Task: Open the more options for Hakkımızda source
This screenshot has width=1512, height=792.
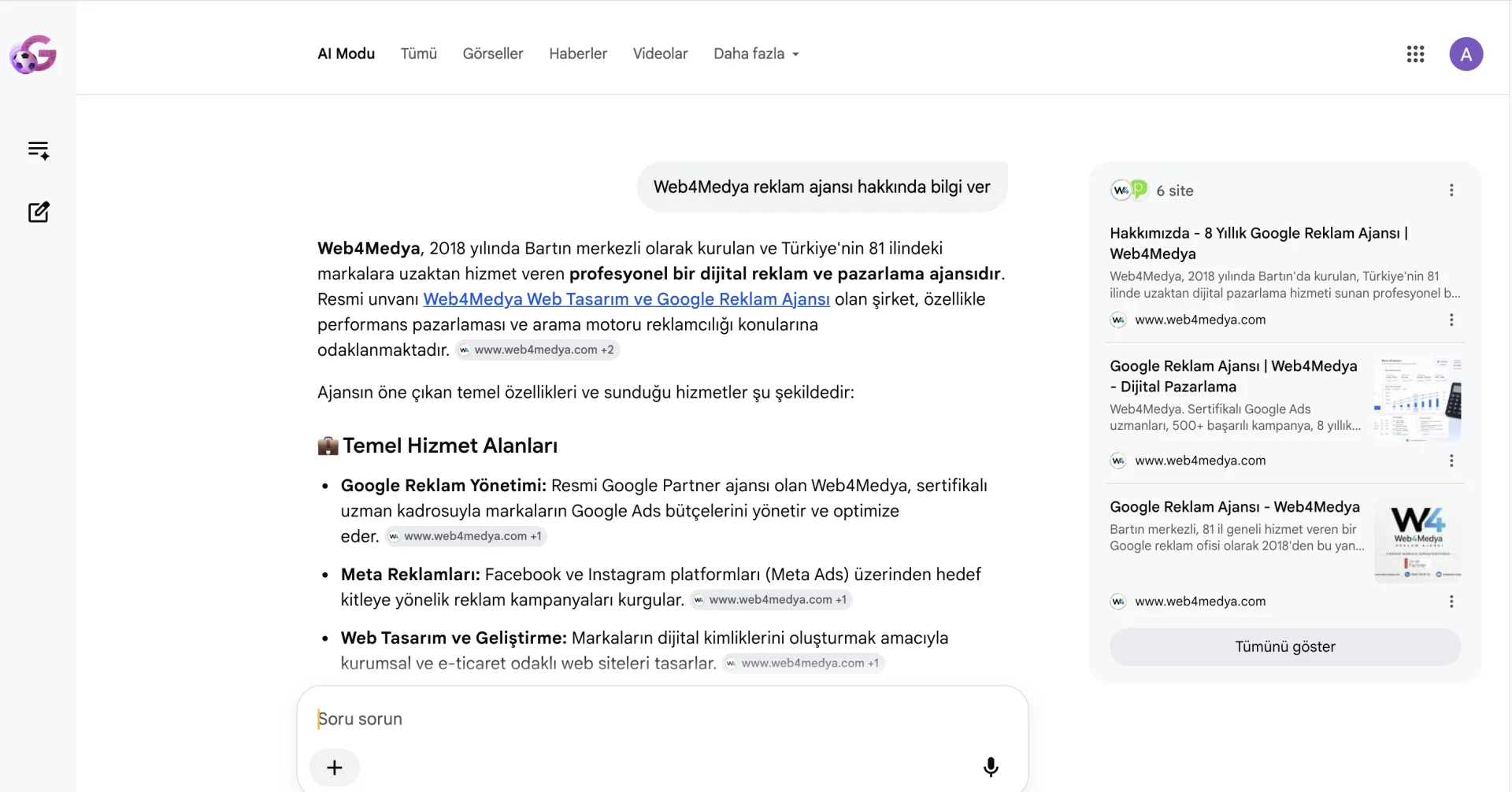Action: pos(1451,320)
